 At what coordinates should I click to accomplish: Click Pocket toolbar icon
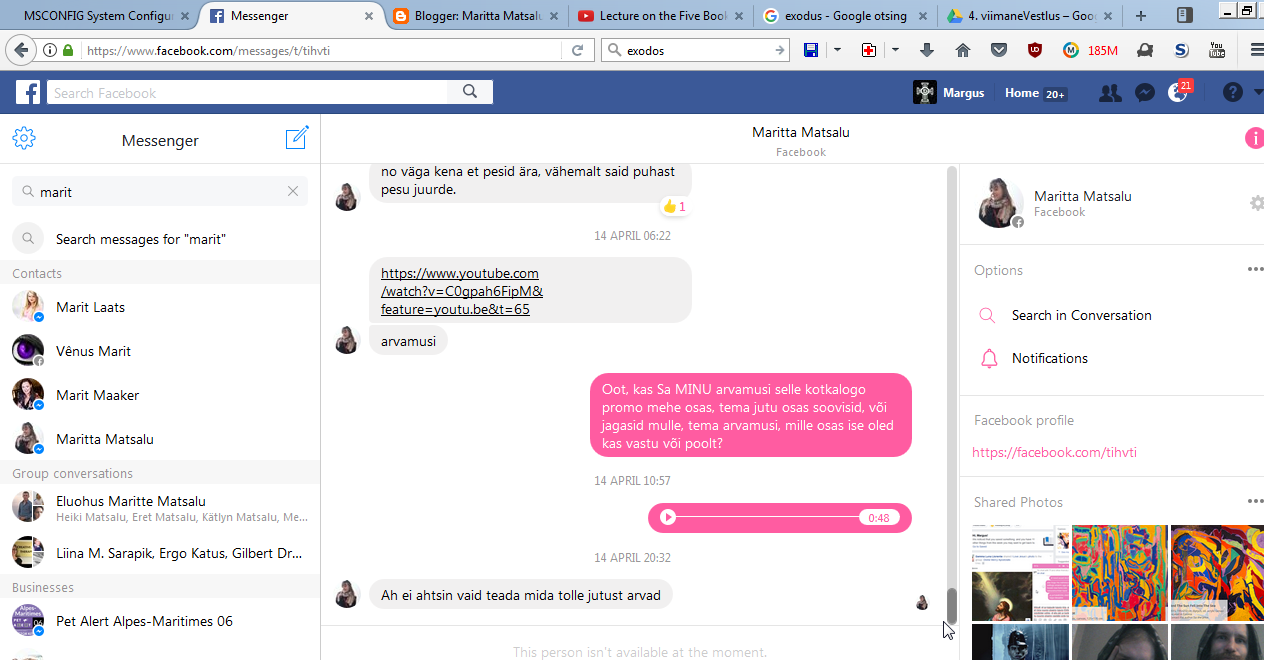[x=999, y=50]
